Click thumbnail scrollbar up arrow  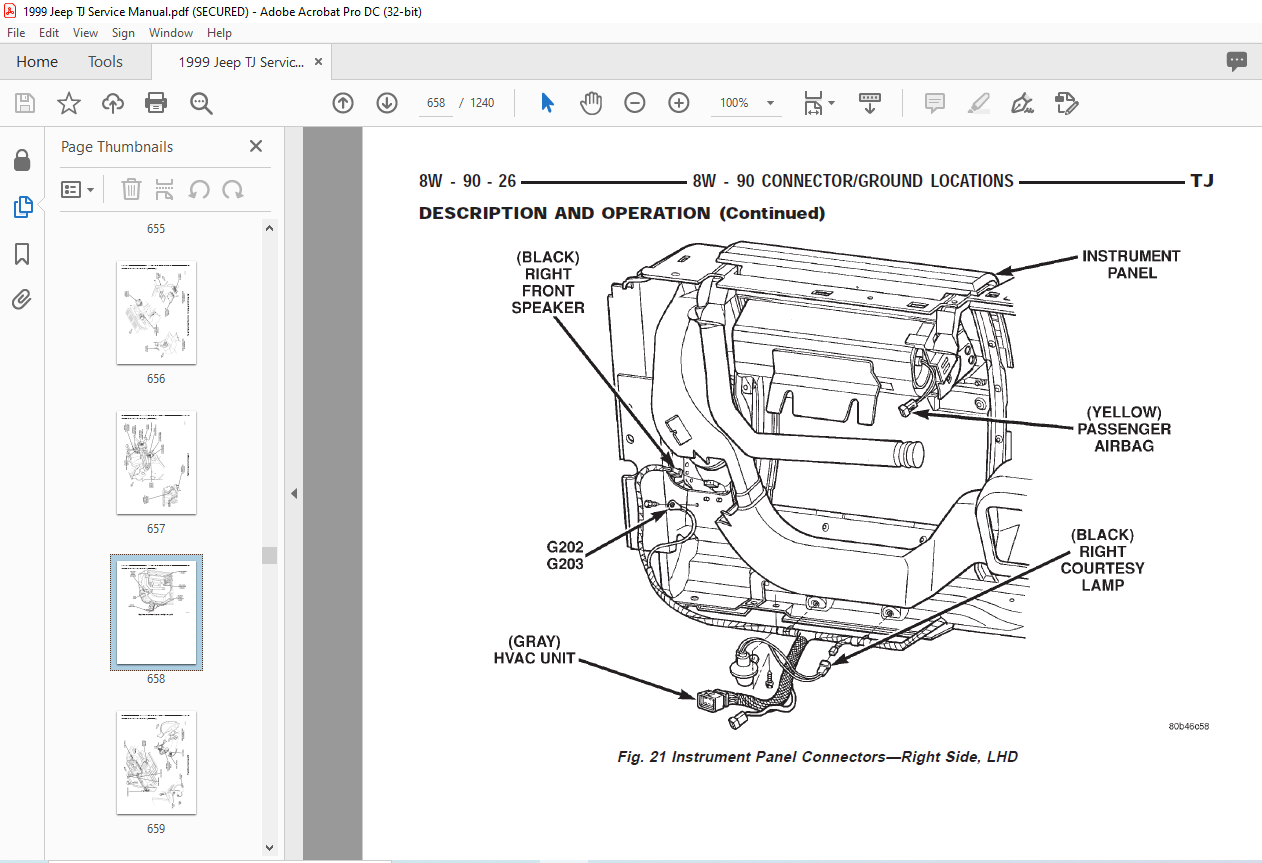[x=270, y=228]
